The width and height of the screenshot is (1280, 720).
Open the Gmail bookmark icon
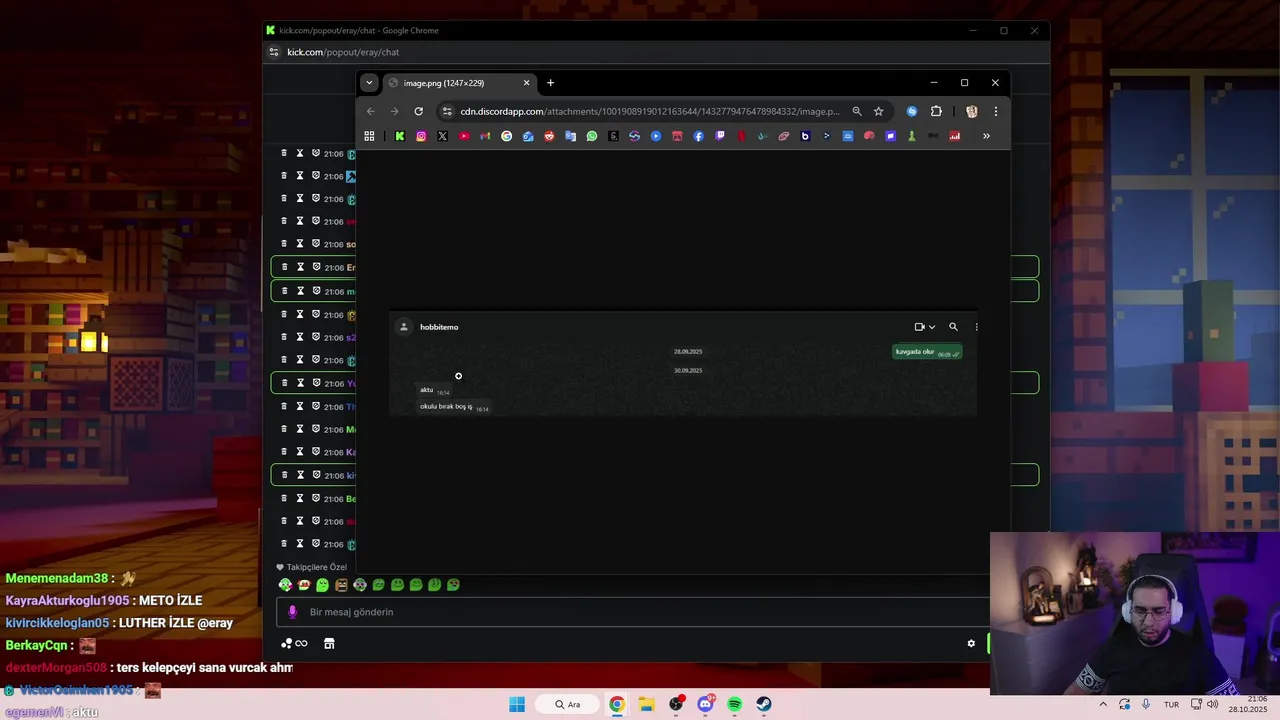(x=485, y=136)
